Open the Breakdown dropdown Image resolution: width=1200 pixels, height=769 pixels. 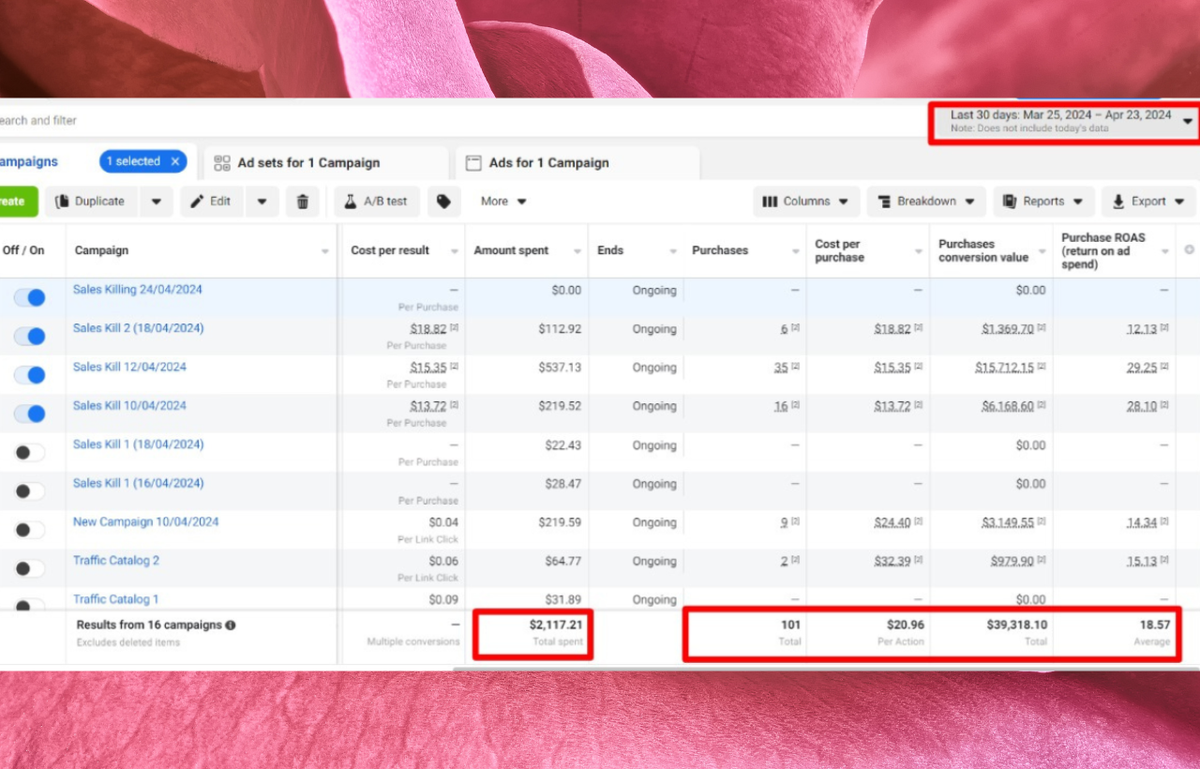click(926, 201)
